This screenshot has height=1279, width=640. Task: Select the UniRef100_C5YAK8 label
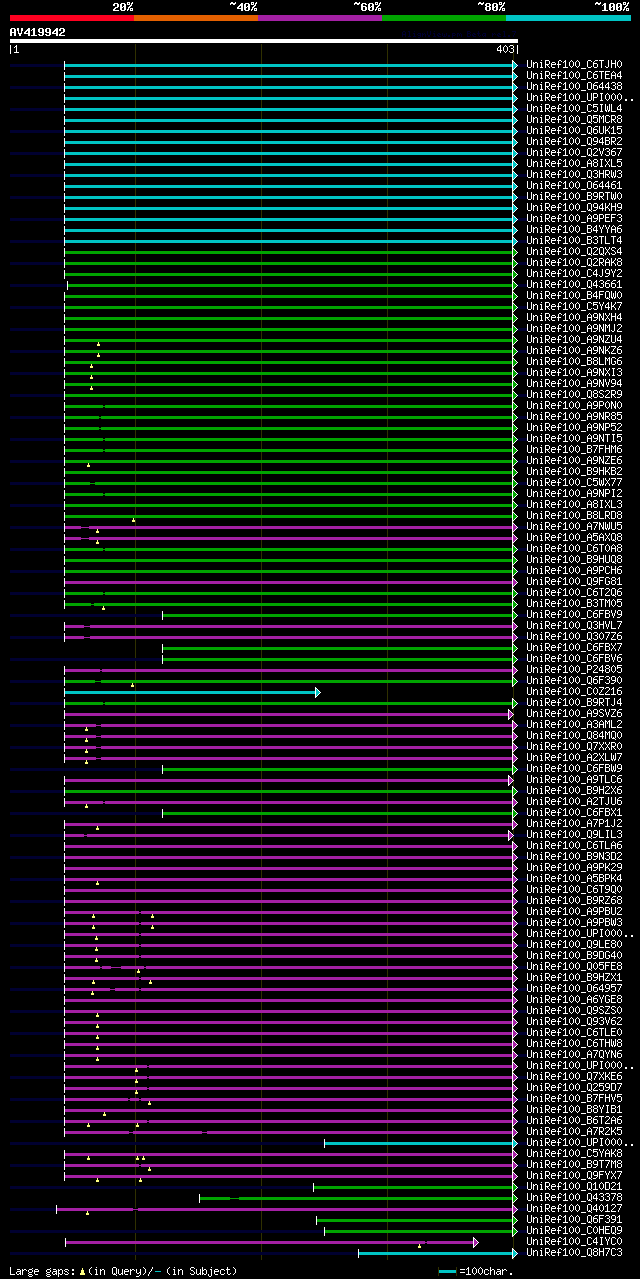(574, 1153)
